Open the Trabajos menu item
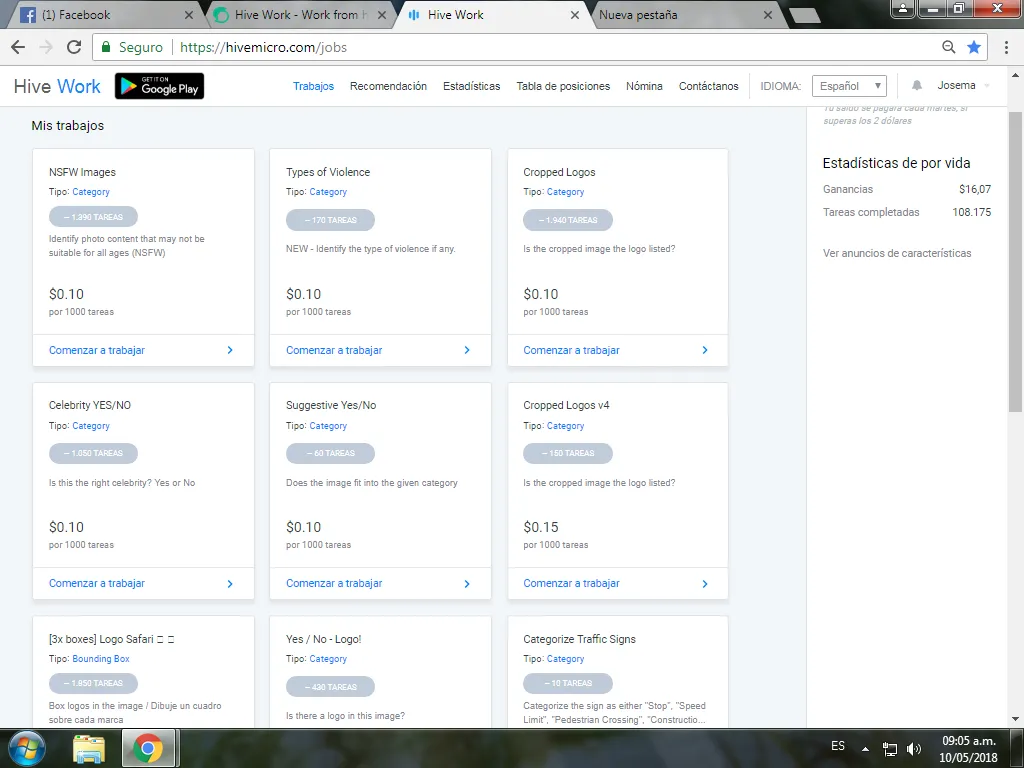 (x=313, y=86)
